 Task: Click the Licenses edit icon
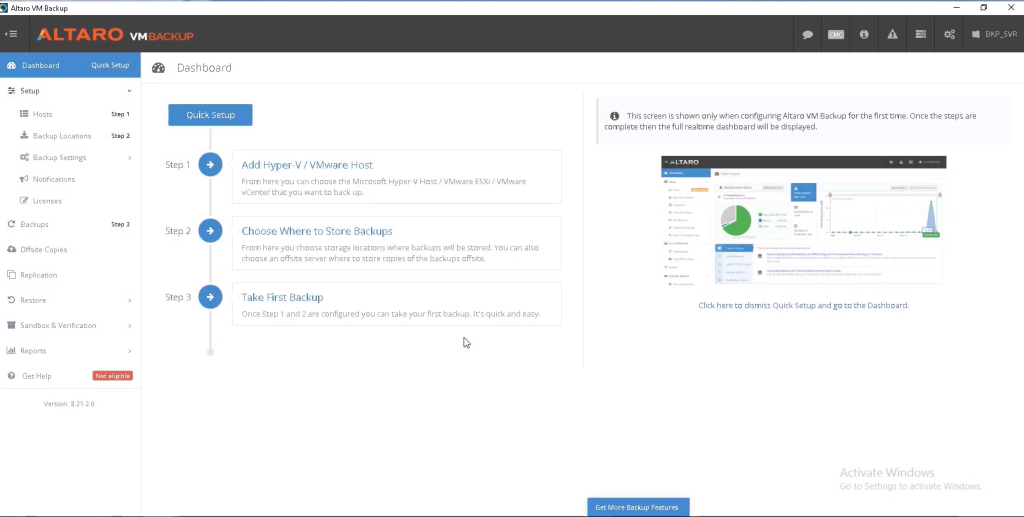point(24,200)
